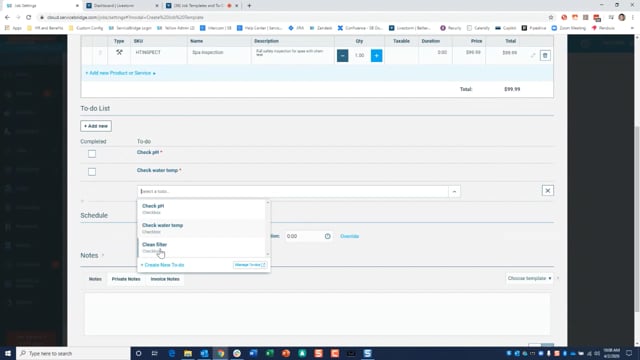This screenshot has width=640, height=360.
Task: Click 'Create New To-do' link
Action: [162, 265]
